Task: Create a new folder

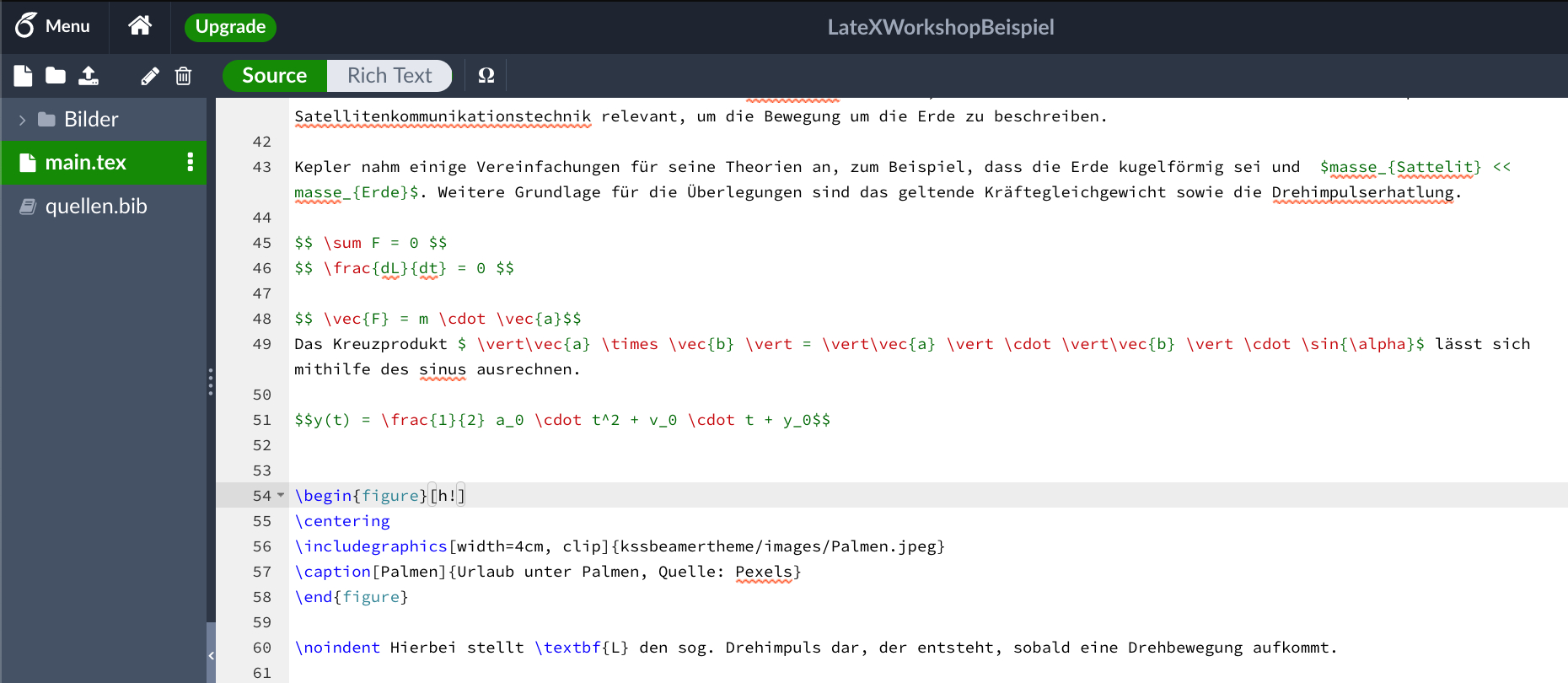Action: (x=56, y=76)
